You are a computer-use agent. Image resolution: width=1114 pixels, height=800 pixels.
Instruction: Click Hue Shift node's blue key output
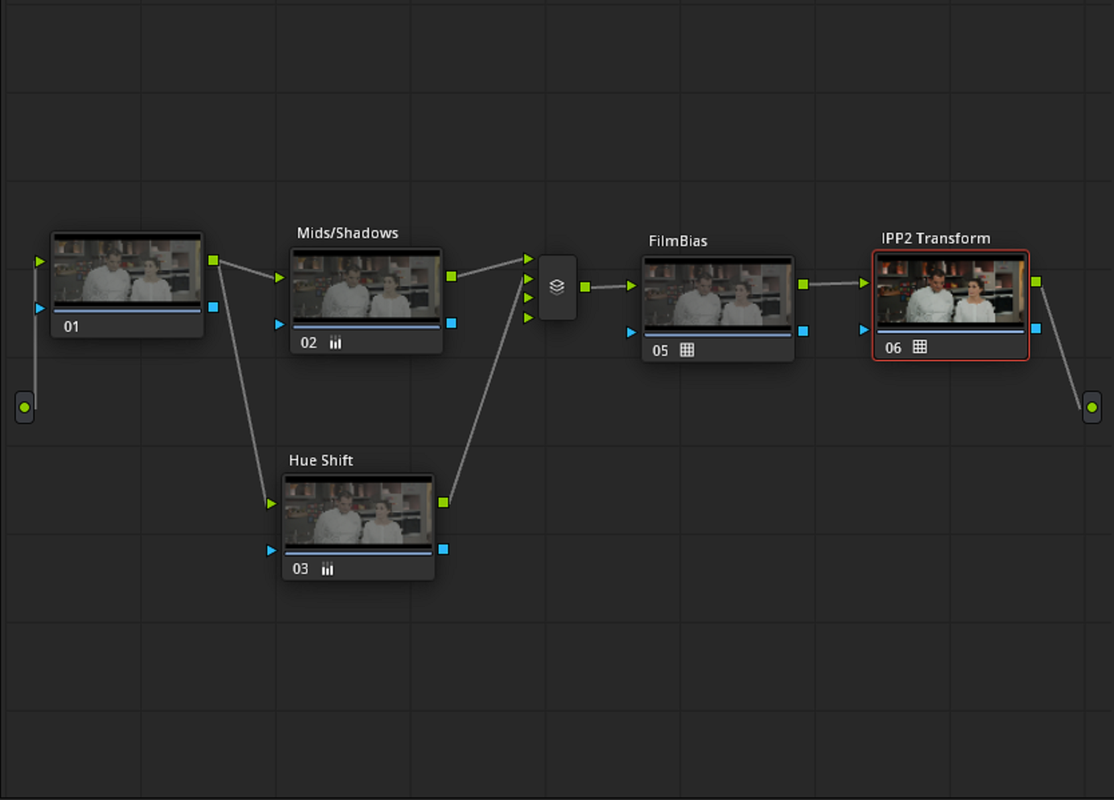coord(443,549)
